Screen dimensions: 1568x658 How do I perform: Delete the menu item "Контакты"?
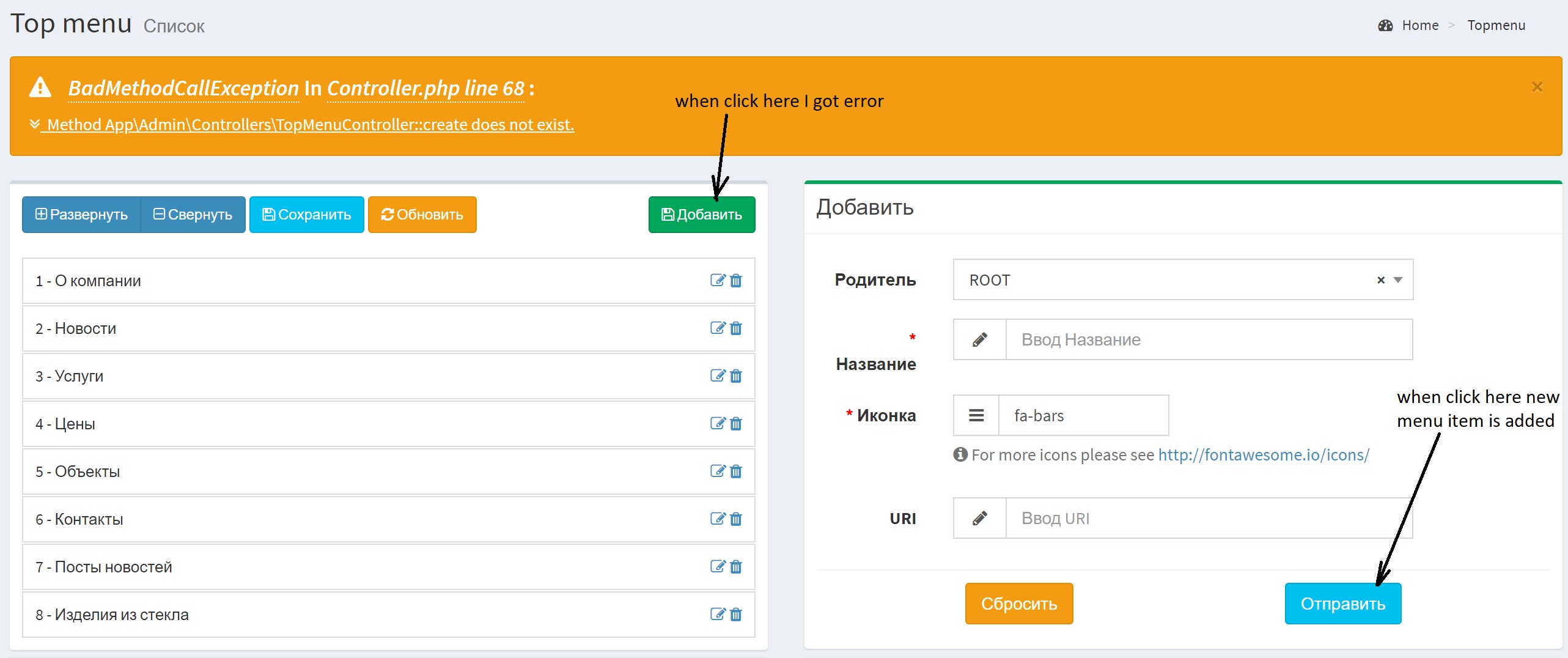[x=736, y=519]
